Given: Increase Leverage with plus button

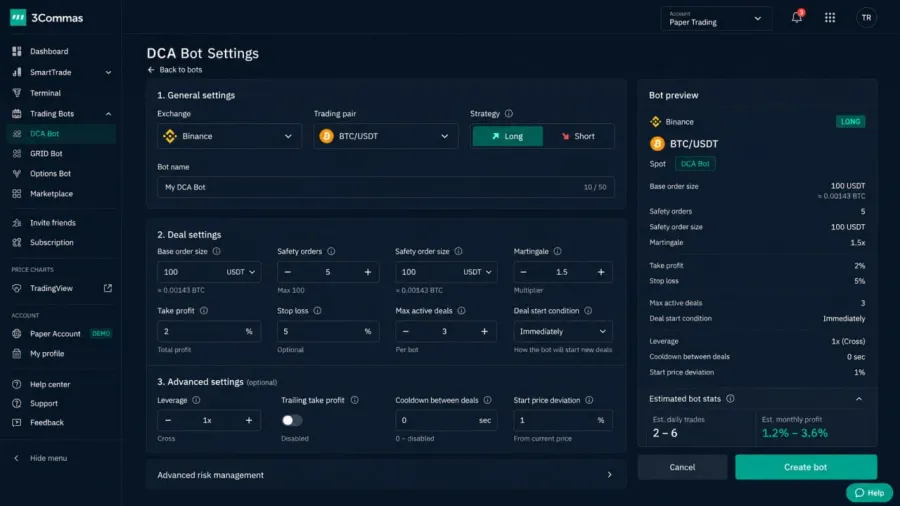Looking at the screenshot, I should tap(249, 420).
